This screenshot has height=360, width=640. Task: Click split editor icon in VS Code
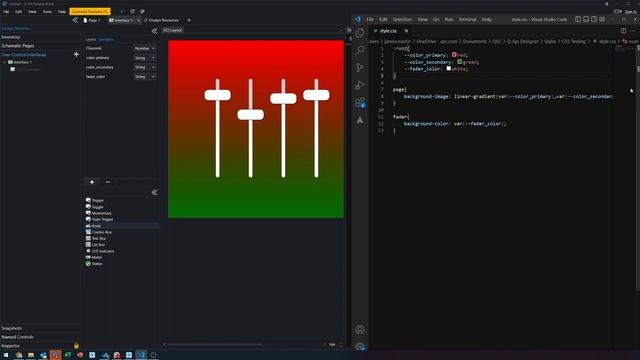click(x=623, y=31)
